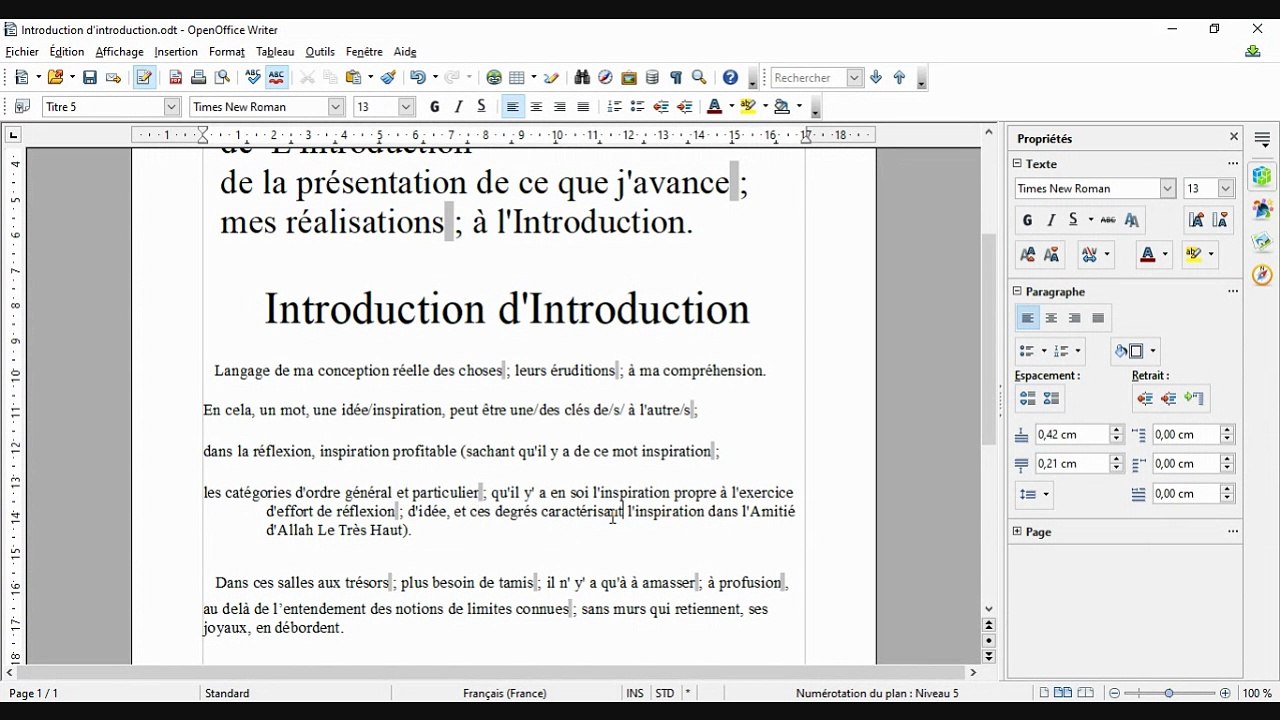Open the Insertion menu
The width and height of the screenshot is (1280, 720).
click(176, 51)
